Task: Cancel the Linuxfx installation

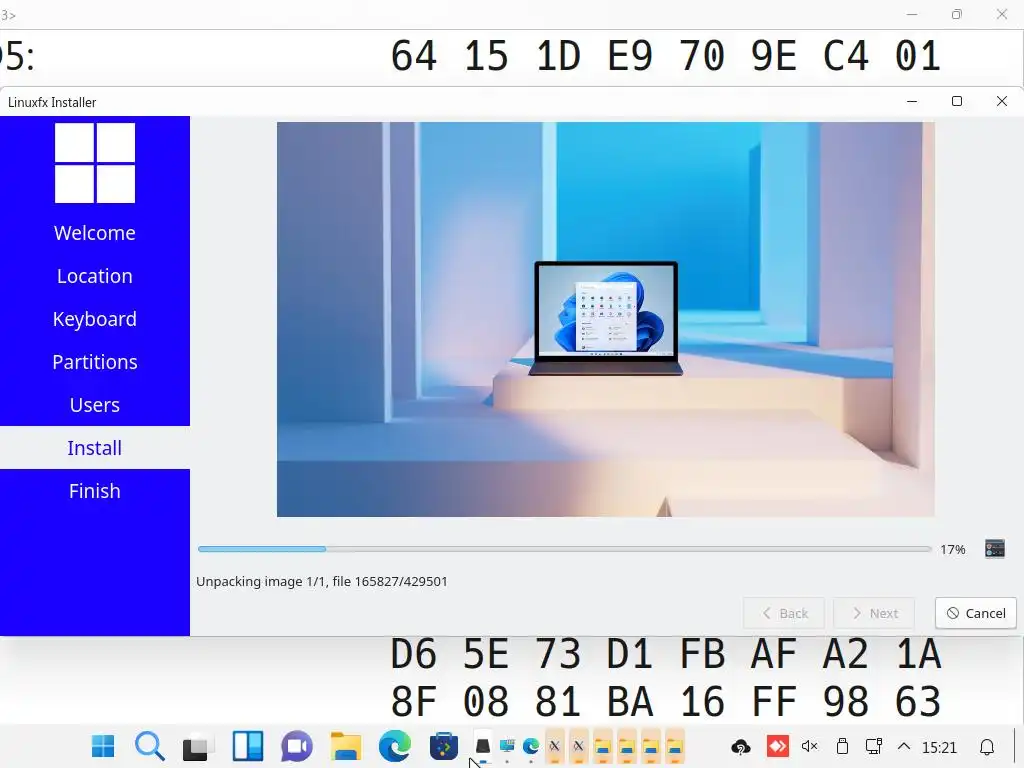Action: (976, 613)
